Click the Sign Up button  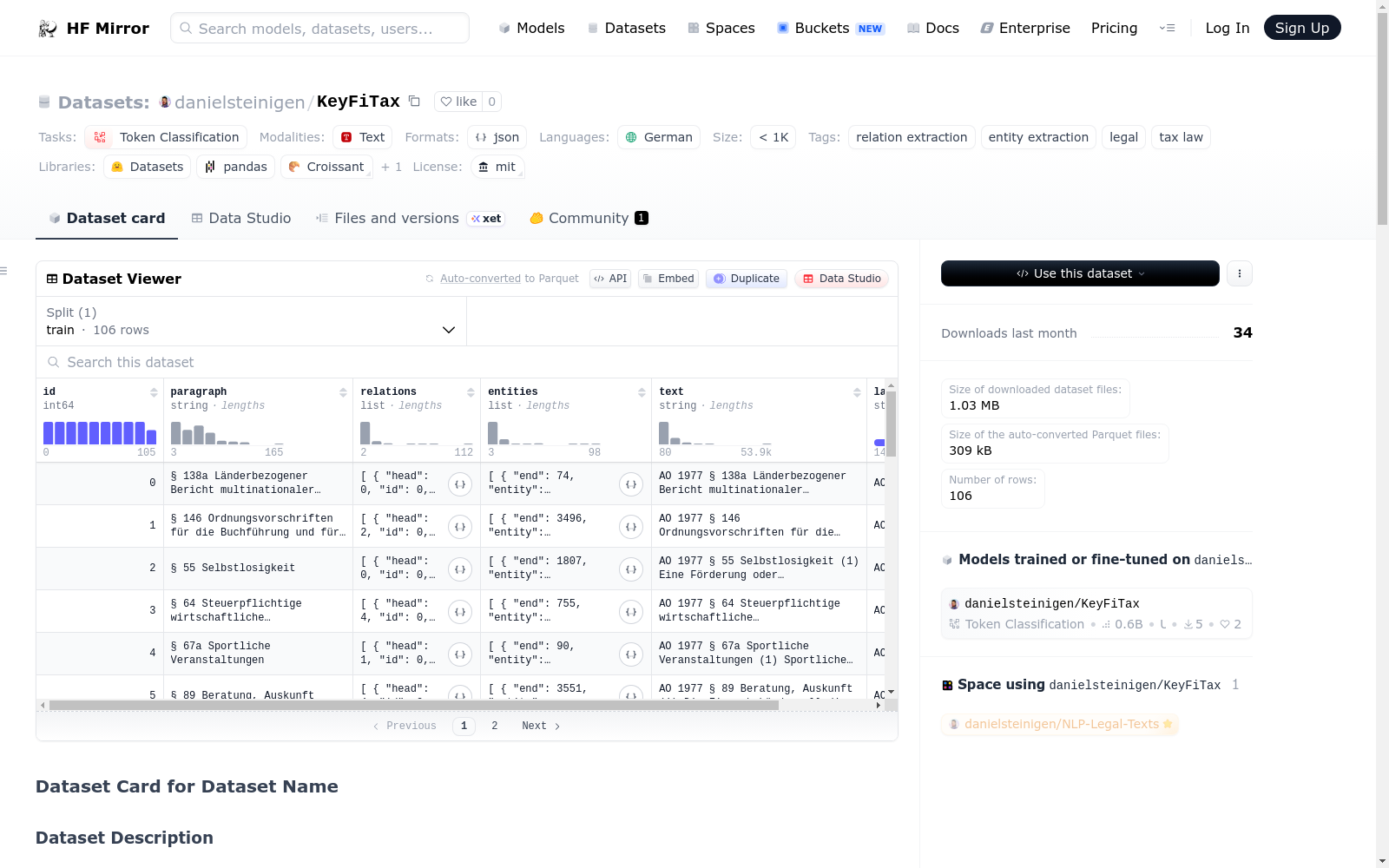(x=1302, y=28)
